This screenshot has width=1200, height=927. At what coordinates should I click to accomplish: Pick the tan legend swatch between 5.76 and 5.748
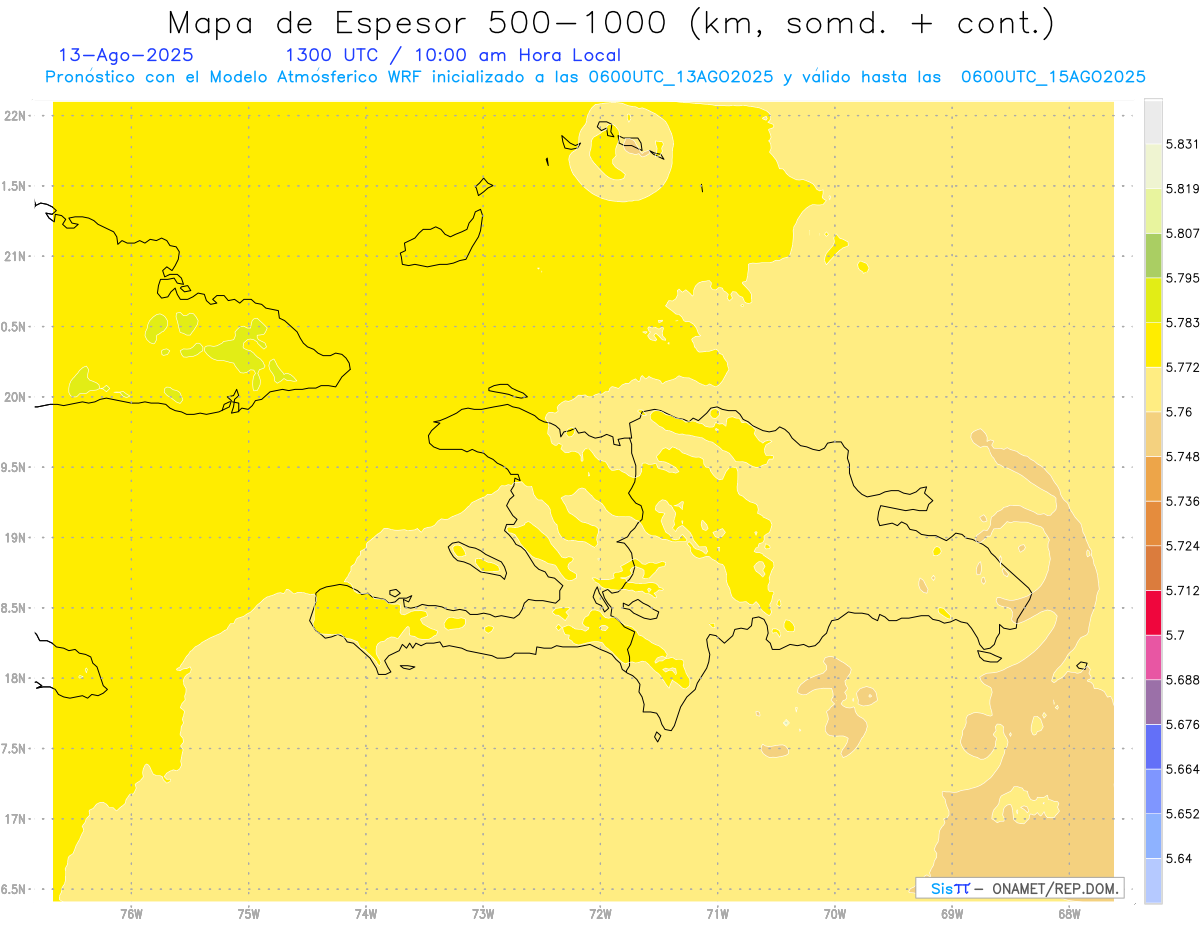tap(1153, 434)
